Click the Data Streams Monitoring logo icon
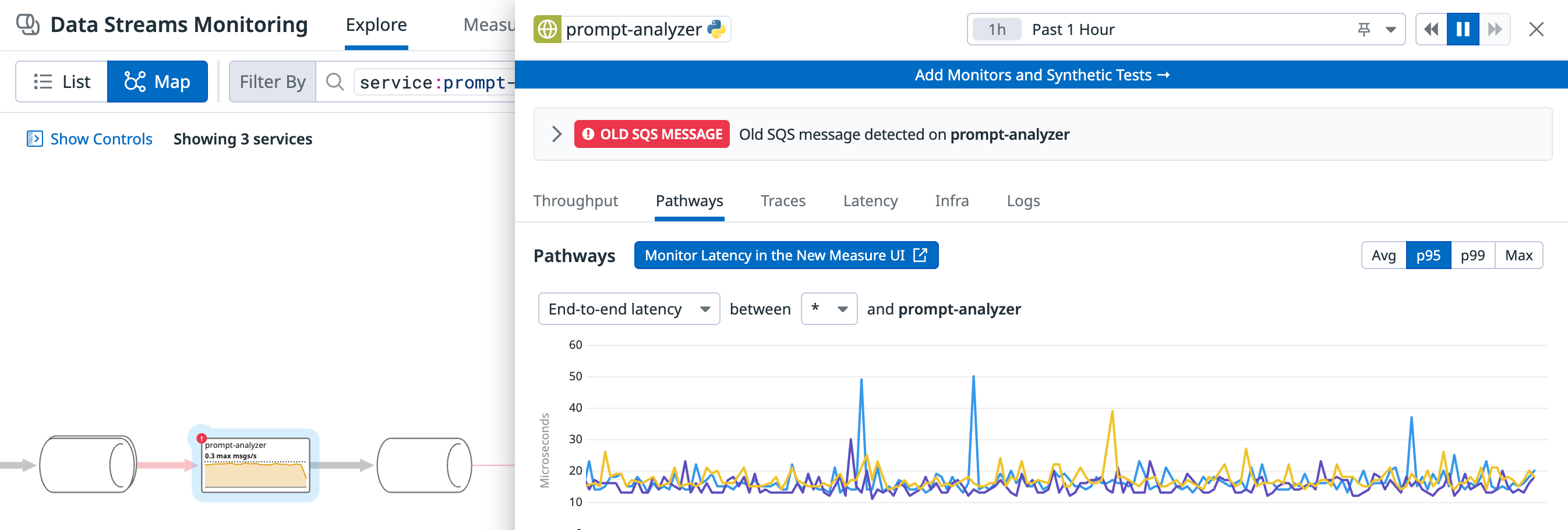The height and width of the screenshot is (530, 1568). (28, 25)
